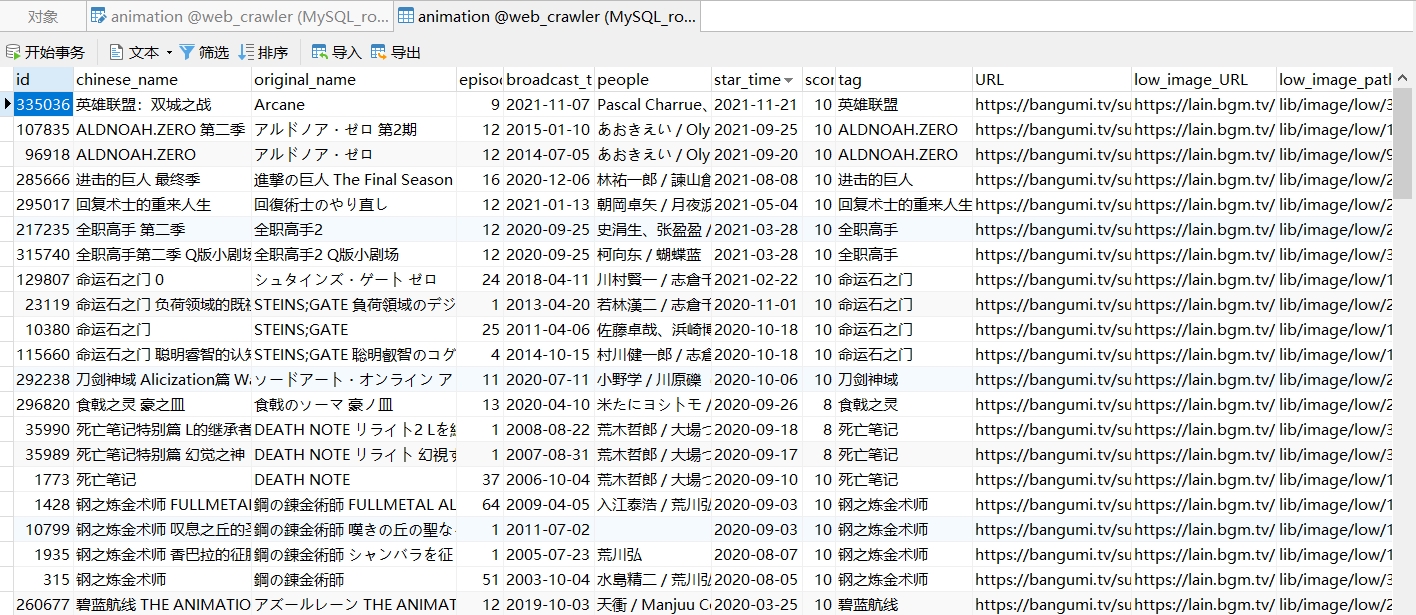Sort by the chinese_name column header

[162, 79]
